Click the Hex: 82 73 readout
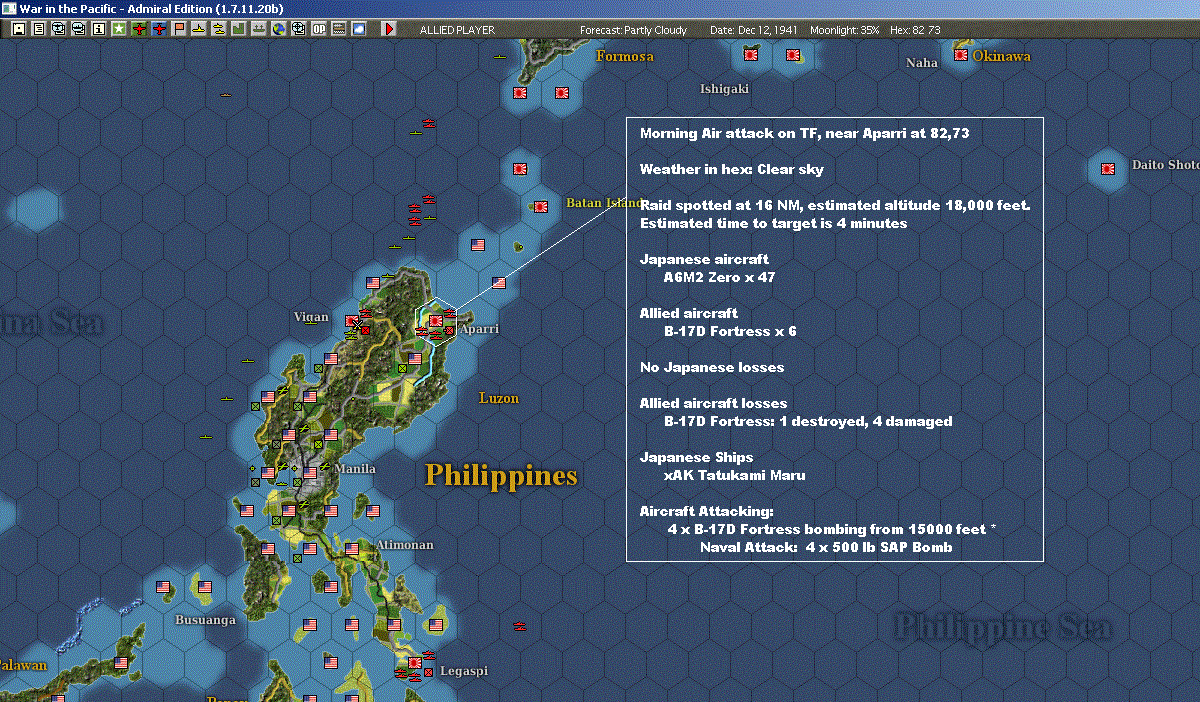1200x702 pixels. [915, 30]
